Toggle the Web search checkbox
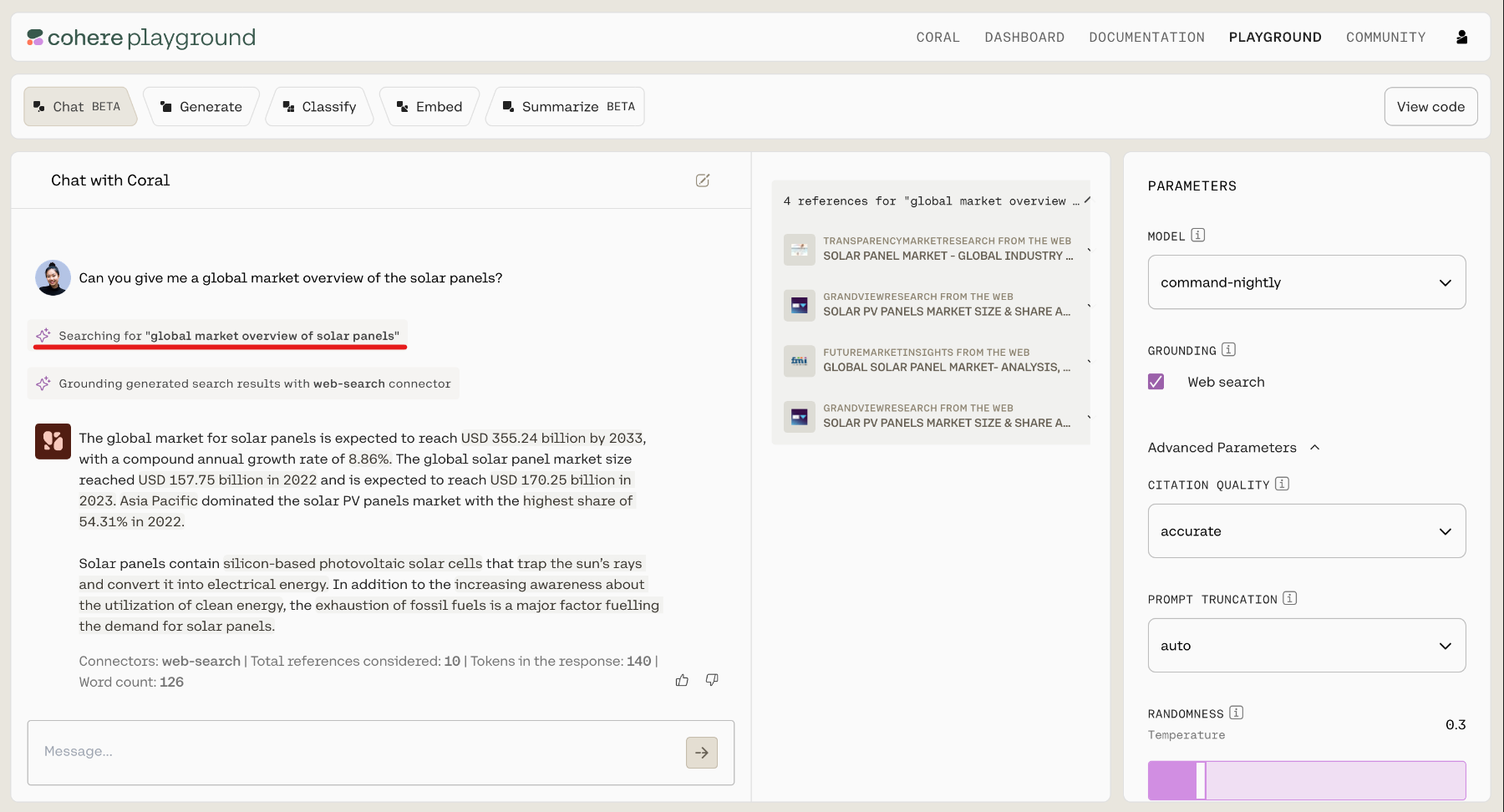Screen dimensions: 1504x812 point(1156,382)
